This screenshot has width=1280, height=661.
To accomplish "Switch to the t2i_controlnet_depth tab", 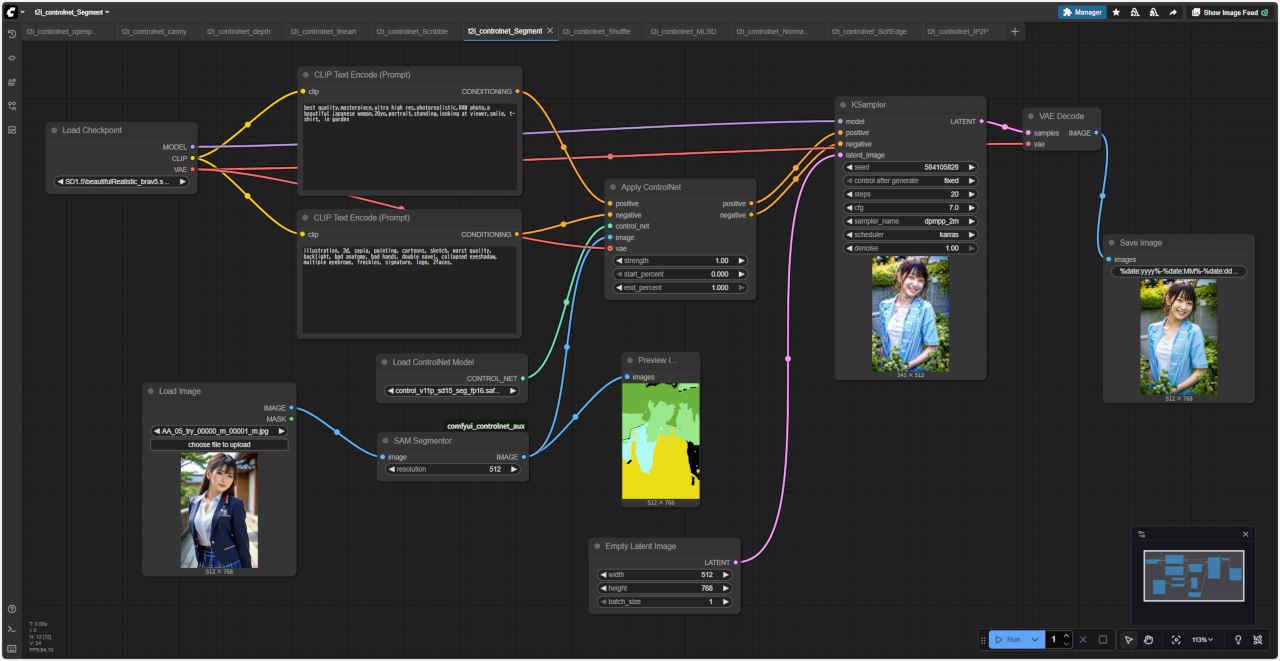I will [x=238, y=32].
